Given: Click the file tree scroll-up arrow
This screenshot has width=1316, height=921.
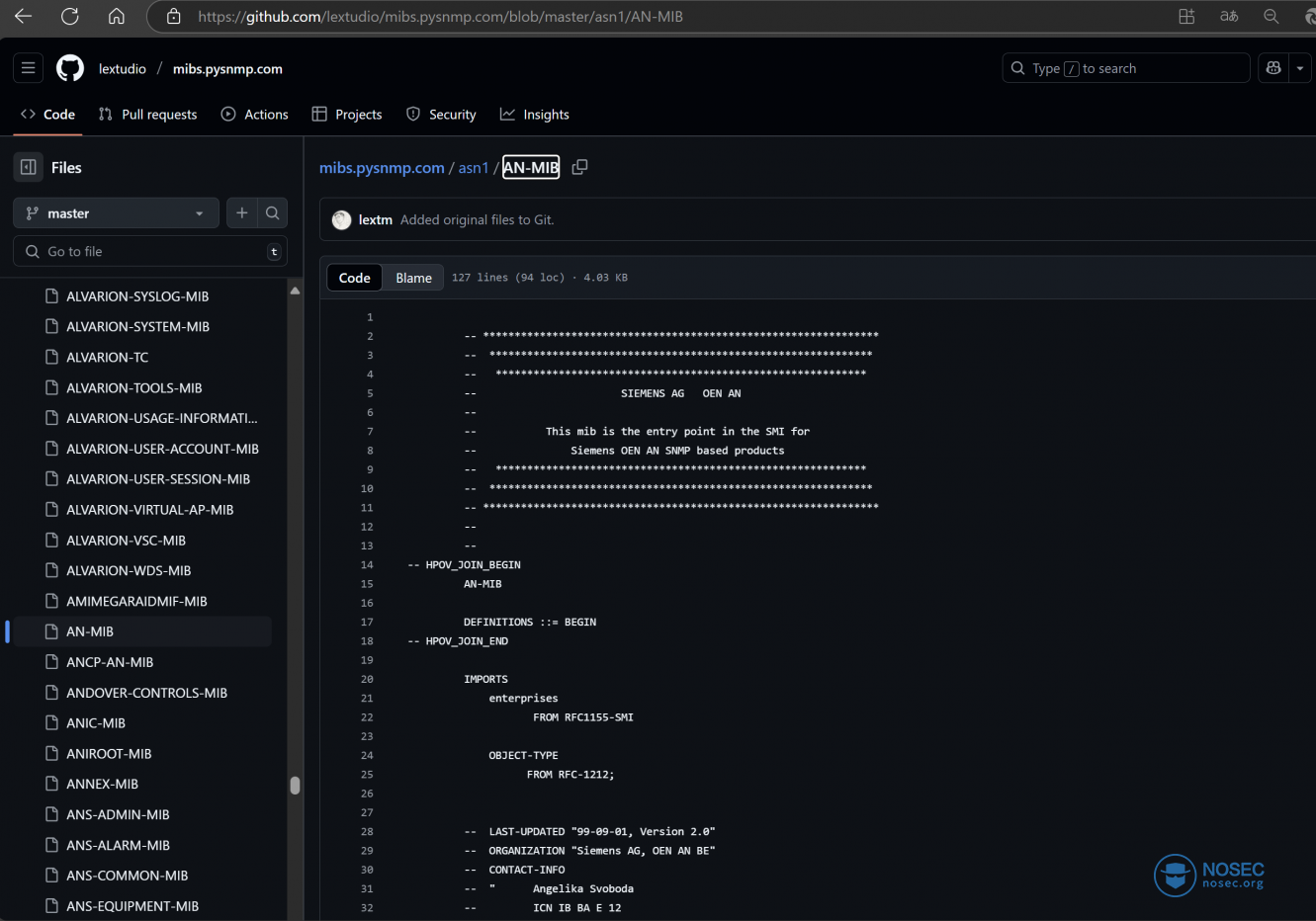Looking at the screenshot, I should pos(295,290).
